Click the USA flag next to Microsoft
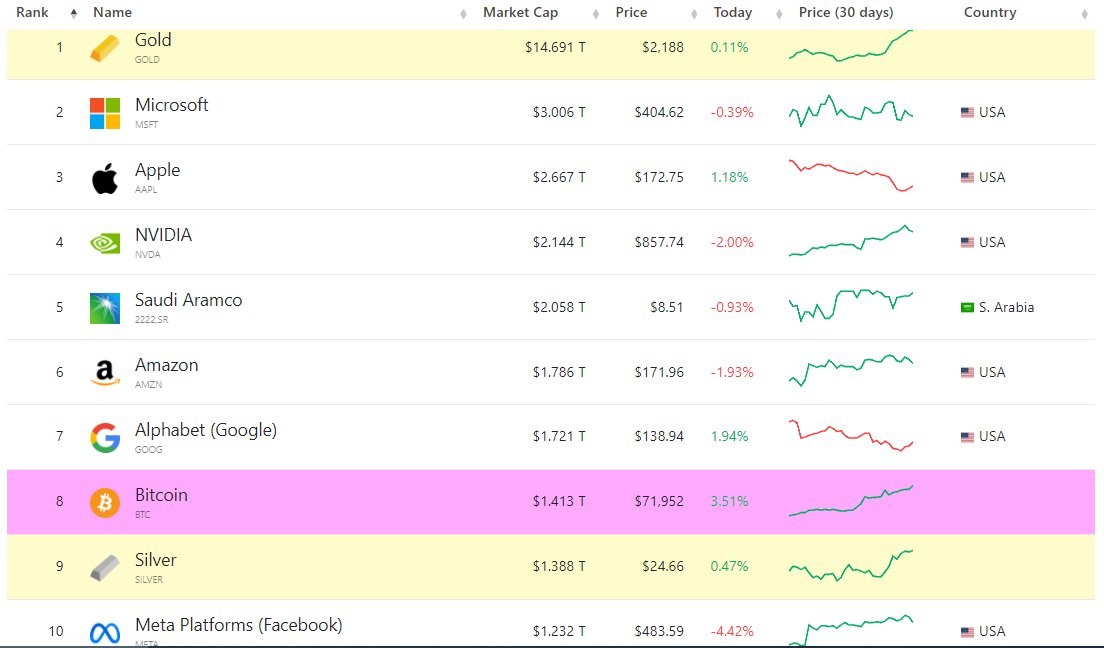The image size is (1104, 648). [966, 112]
